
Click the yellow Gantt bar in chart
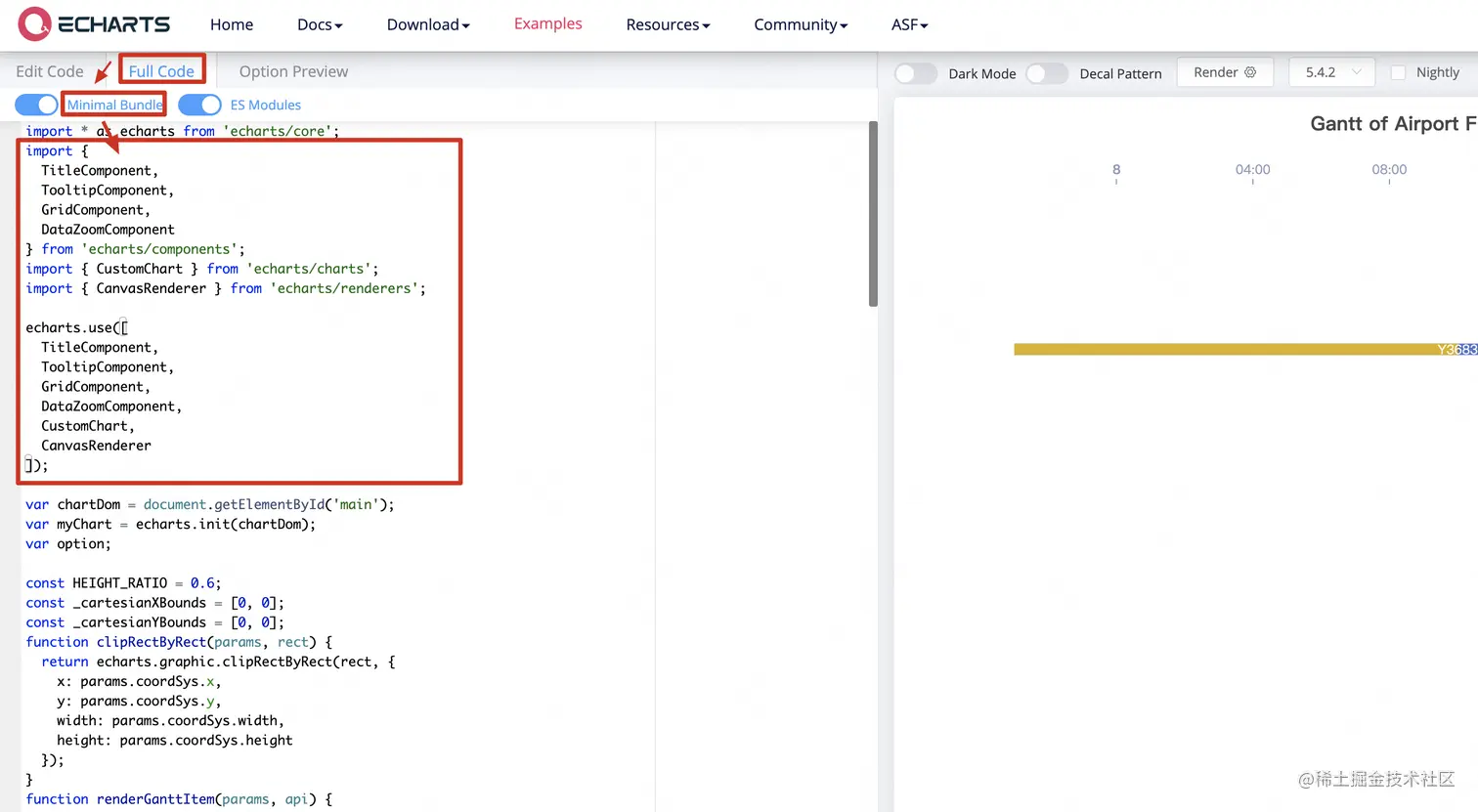[x=1245, y=349]
